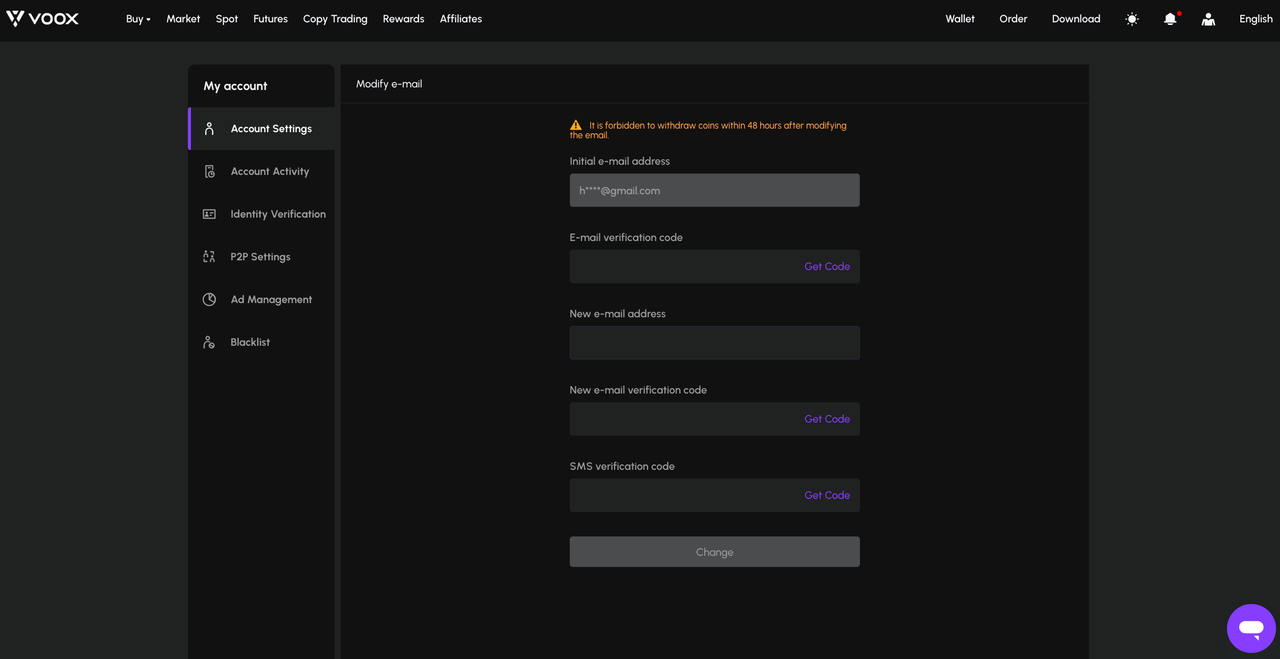Screen dimensions: 1280x659
Task: Click the Blacklist sidebar icon
Action: pos(209,342)
